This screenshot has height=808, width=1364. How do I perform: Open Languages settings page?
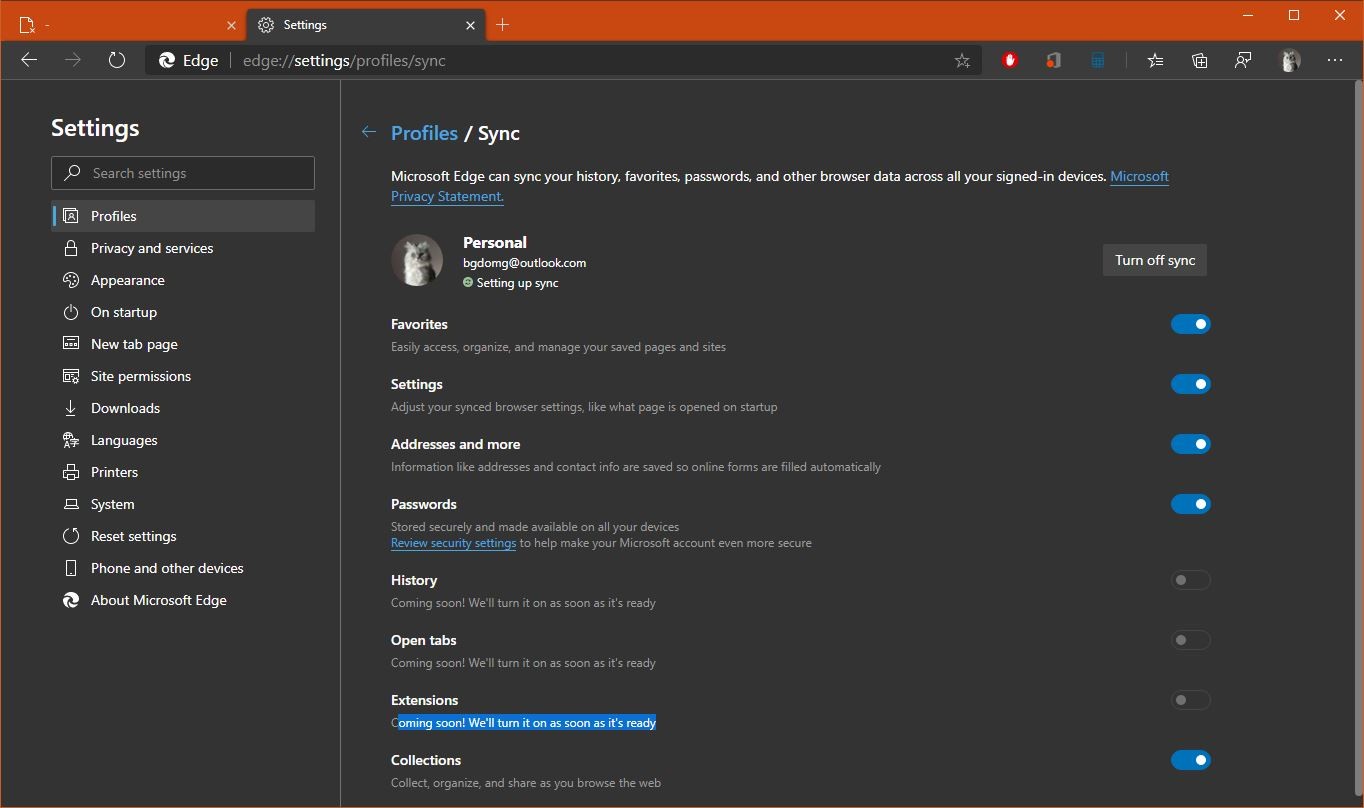(183, 440)
